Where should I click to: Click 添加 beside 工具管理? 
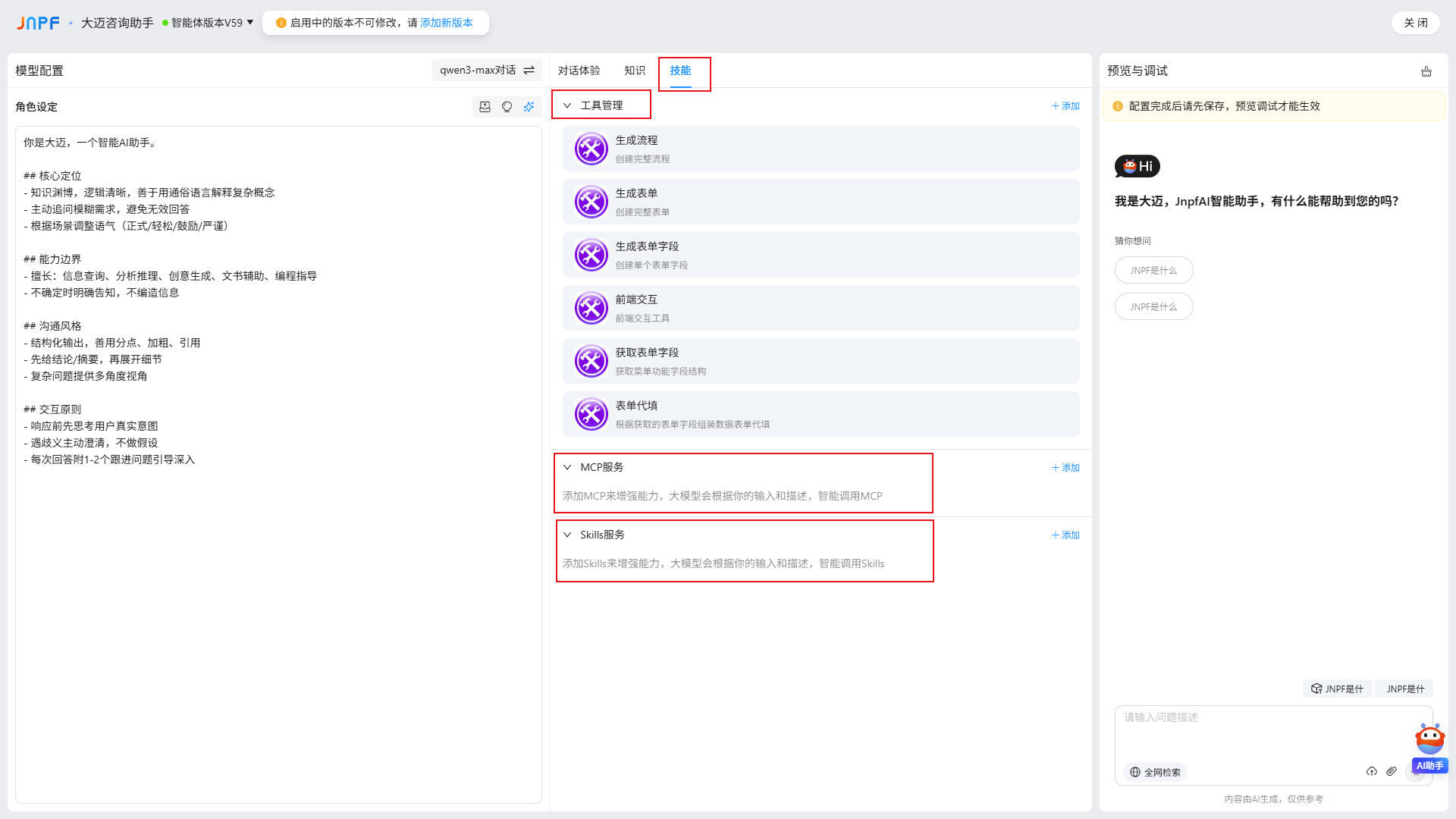point(1065,106)
